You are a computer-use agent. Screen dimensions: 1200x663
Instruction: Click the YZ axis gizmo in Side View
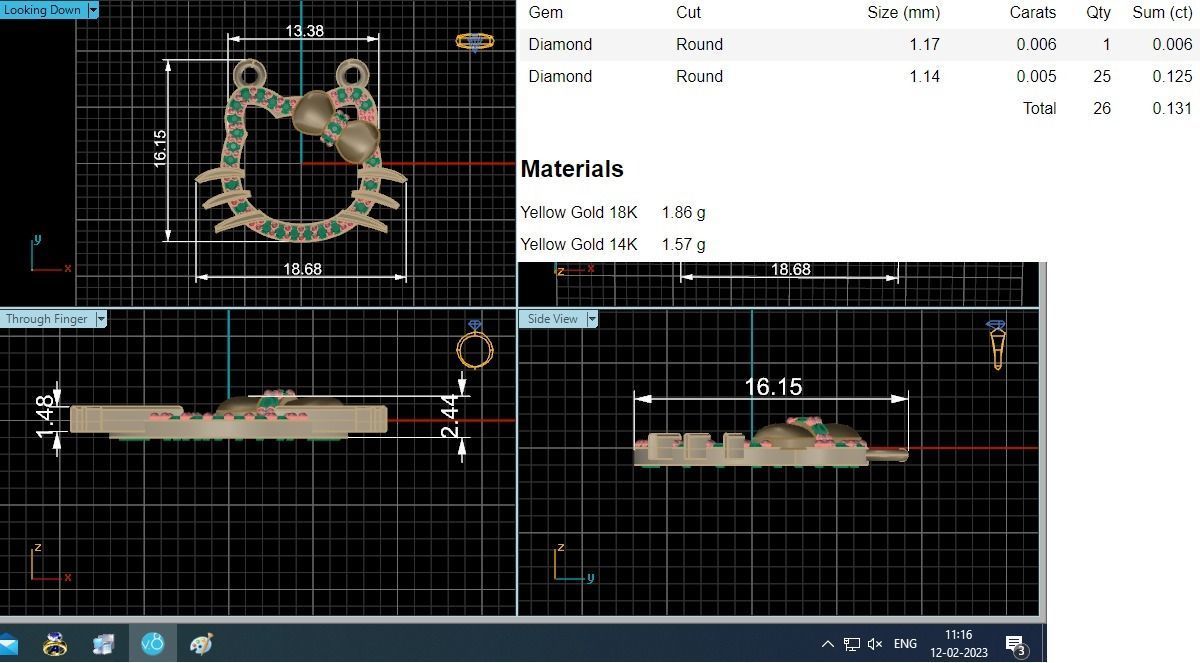574,563
